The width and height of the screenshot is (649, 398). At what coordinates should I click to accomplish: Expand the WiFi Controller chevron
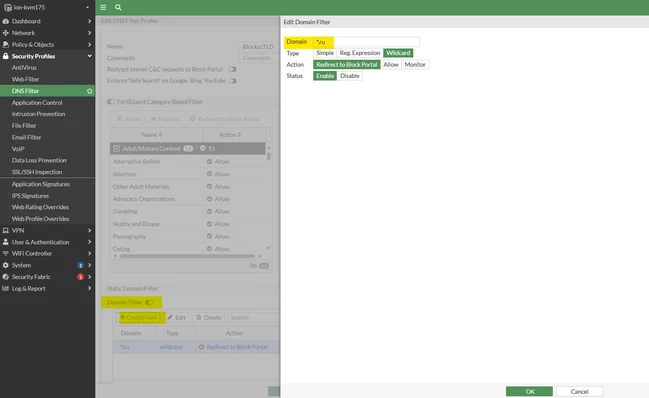click(89, 253)
